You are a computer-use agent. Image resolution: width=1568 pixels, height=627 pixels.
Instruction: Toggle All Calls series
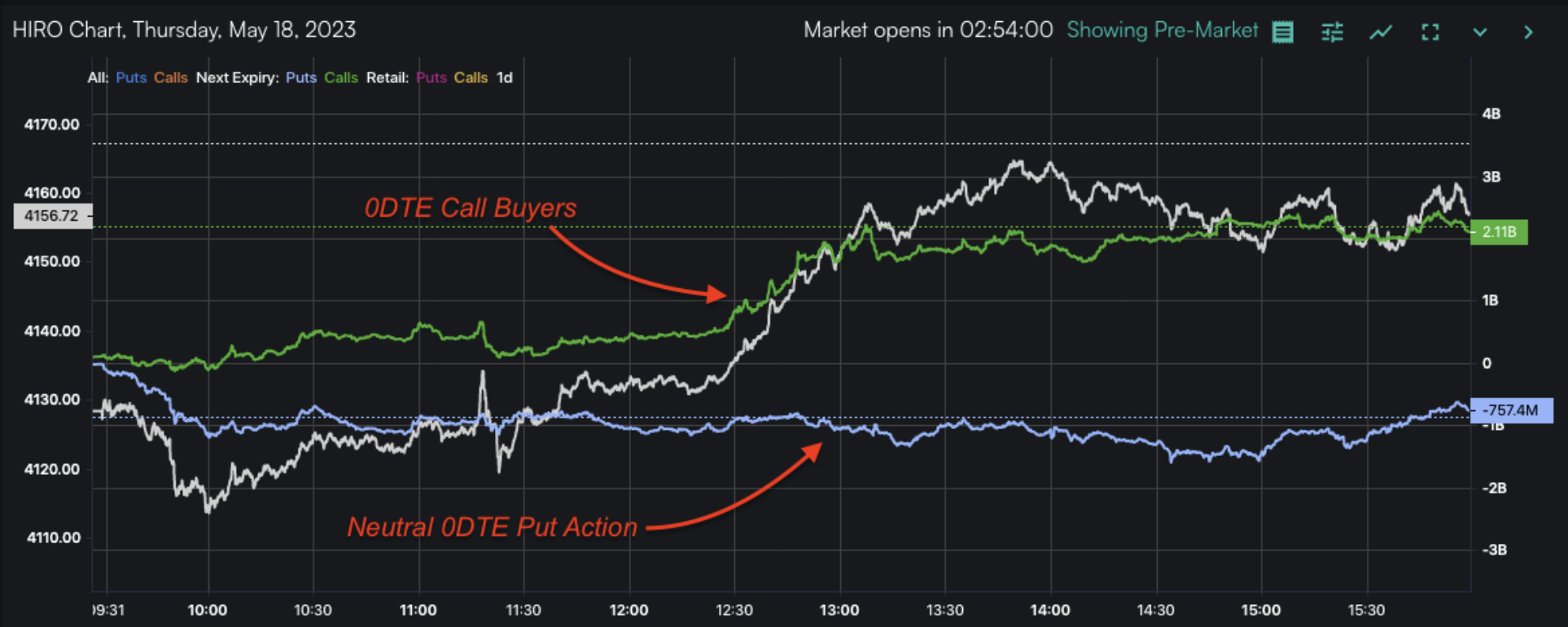coord(170,77)
